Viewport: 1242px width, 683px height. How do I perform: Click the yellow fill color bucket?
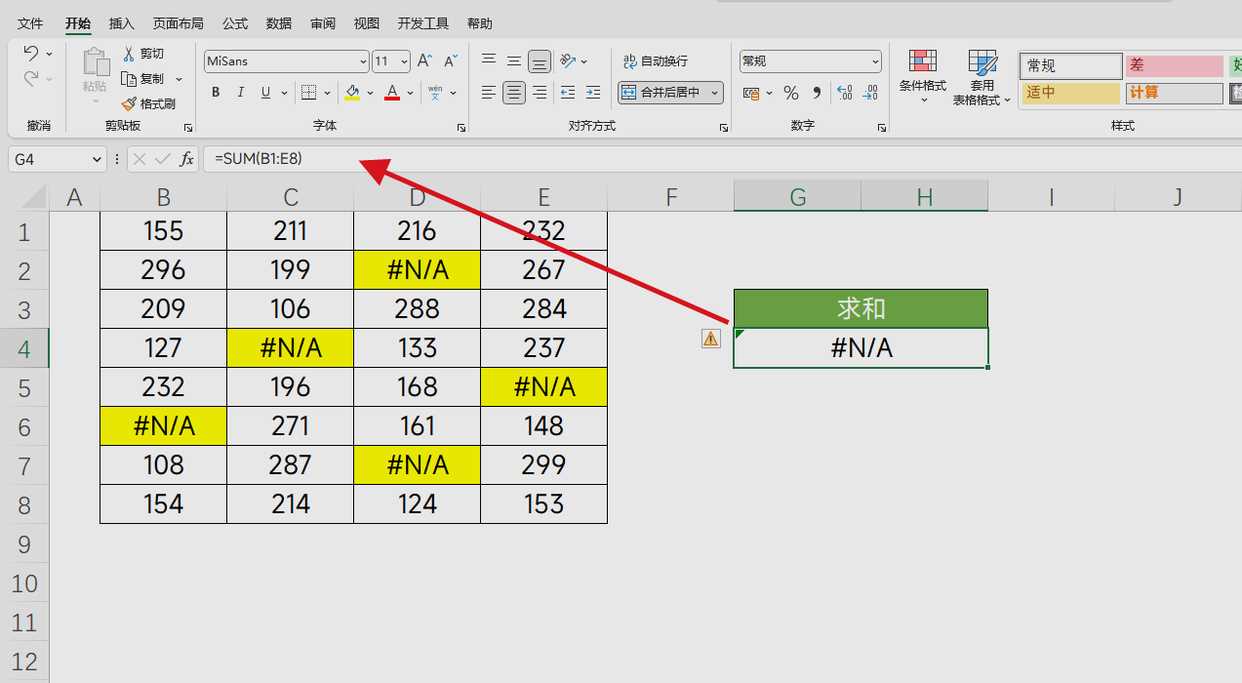point(352,93)
